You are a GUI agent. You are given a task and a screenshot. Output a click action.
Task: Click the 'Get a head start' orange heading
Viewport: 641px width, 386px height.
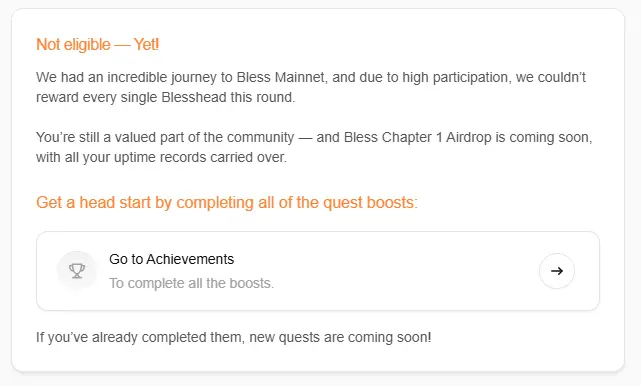[x=227, y=203]
